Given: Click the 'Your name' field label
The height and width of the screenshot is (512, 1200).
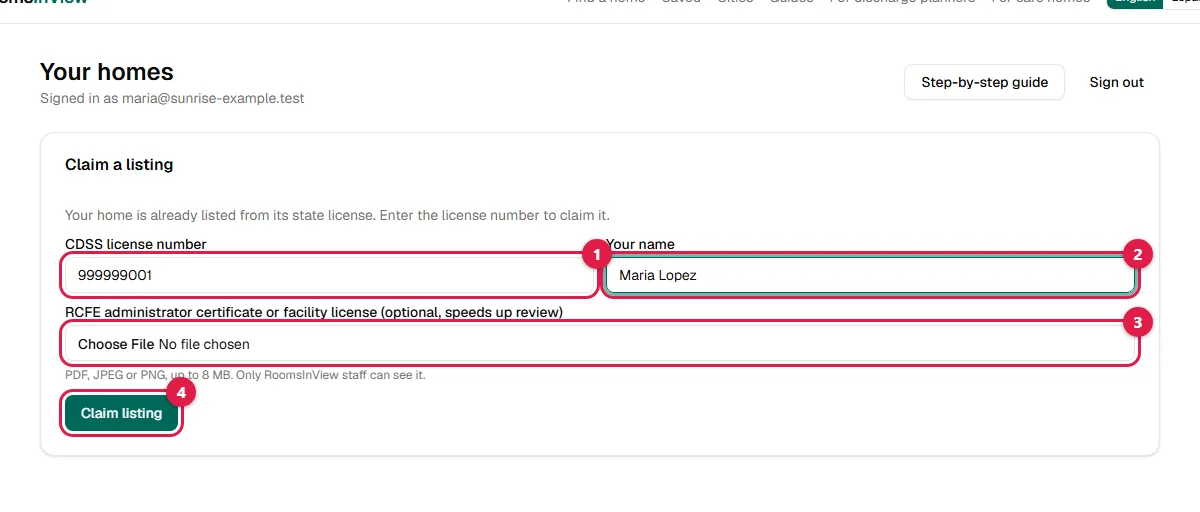Looking at the screenshot, I should point(641,244).
